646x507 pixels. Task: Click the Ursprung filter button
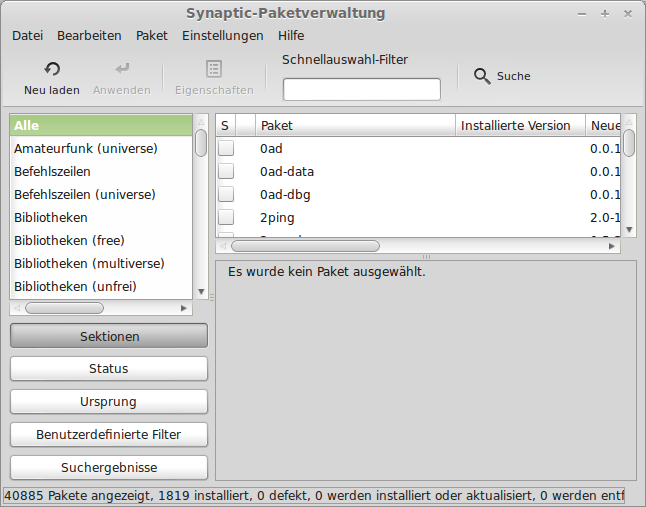[x=109, y=401]
